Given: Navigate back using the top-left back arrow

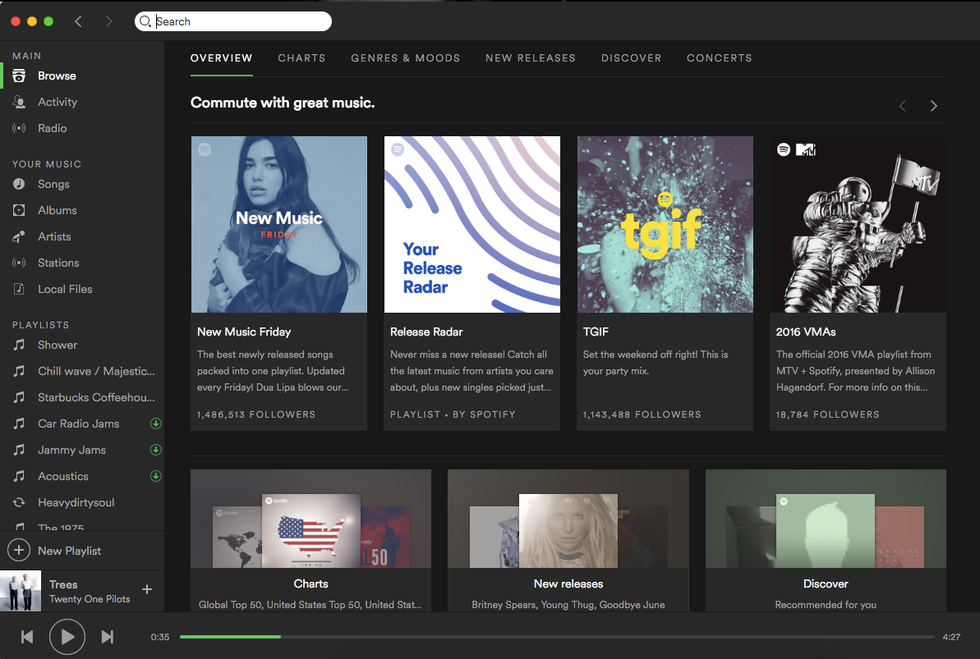Looking at the screenshot, I should [79, 21].
